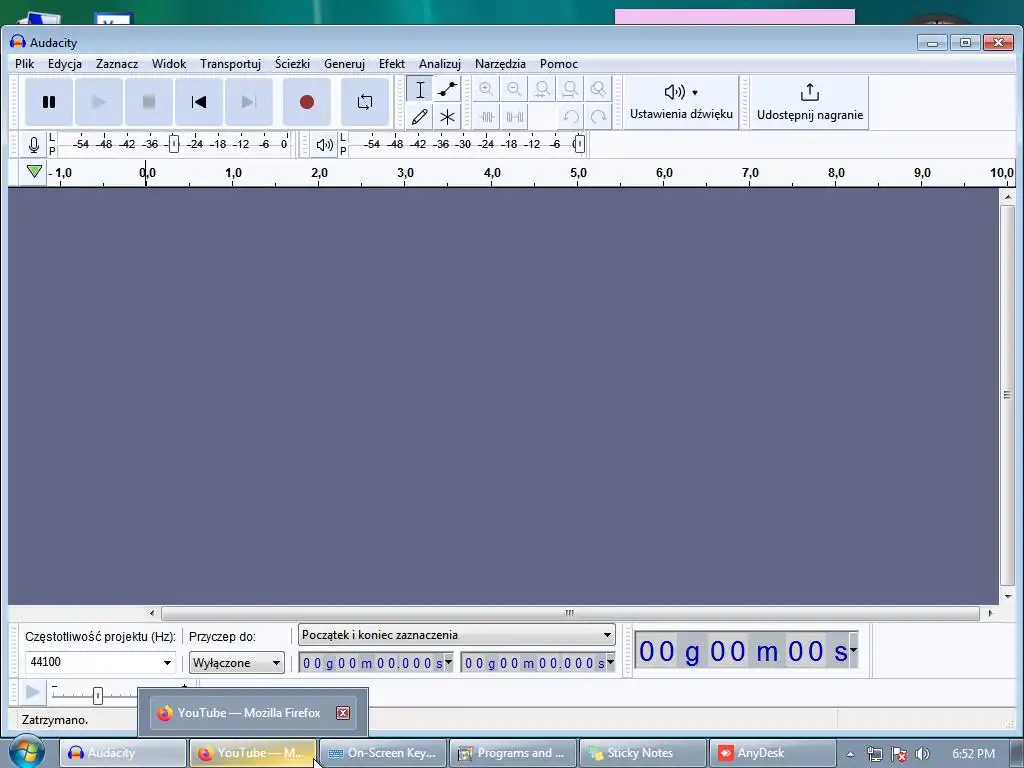Screen dimensions: 1024x768
Task: Click the Trim audio outside selection icon
Action: [x=487, y=117]
